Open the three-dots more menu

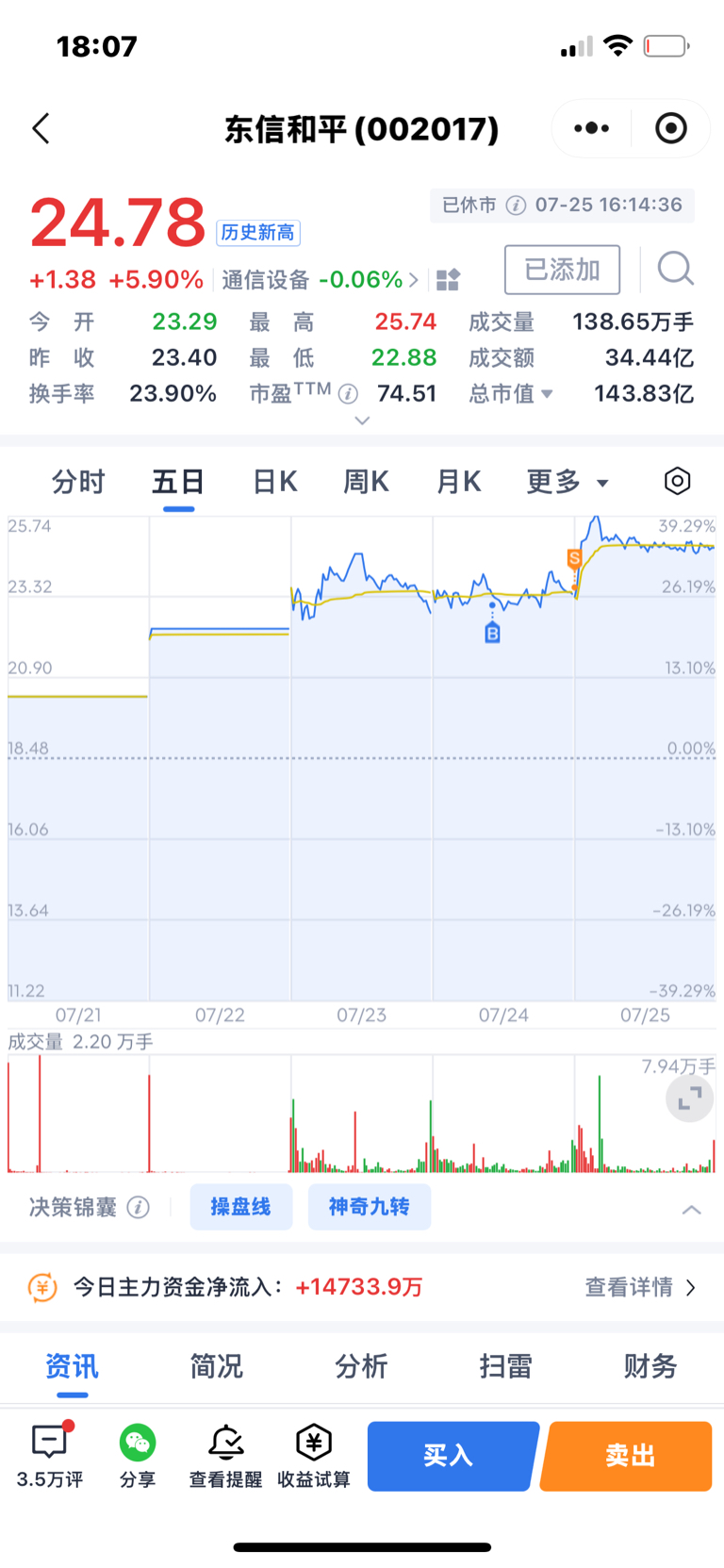tap(591, 128)
